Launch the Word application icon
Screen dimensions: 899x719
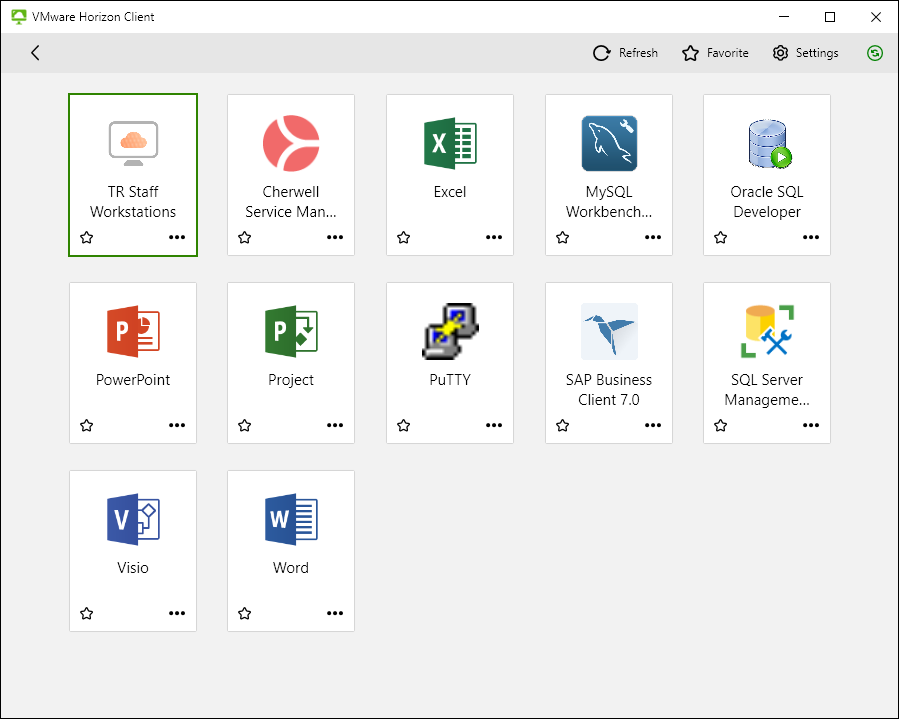291,519
